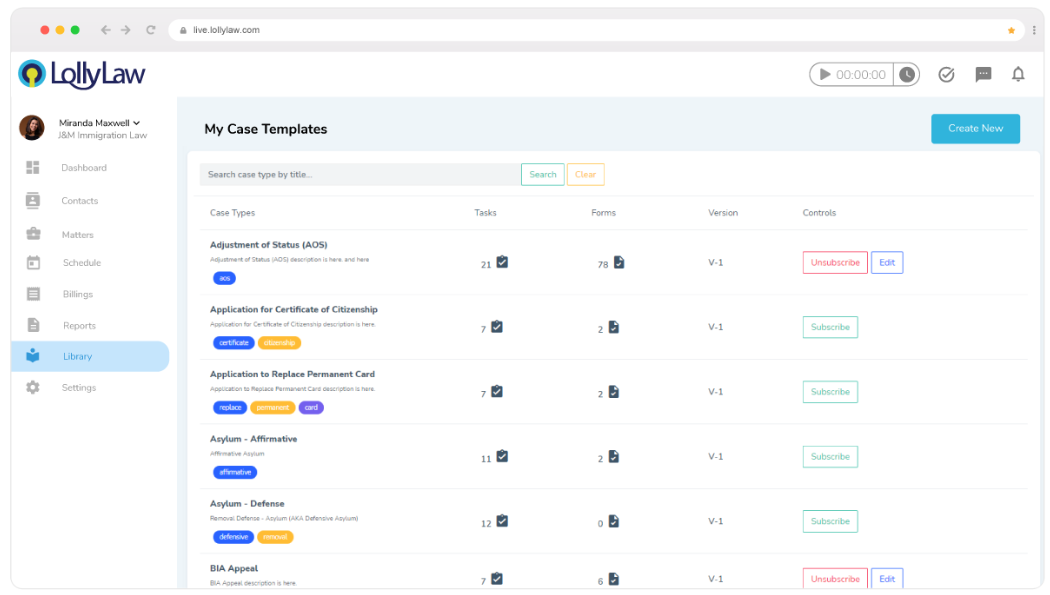Image resolution: width=1050 pixels, height=595 pixels.
Task: Click the 'replace' tag
Action: pyautogui.click(x=230, y=408)
